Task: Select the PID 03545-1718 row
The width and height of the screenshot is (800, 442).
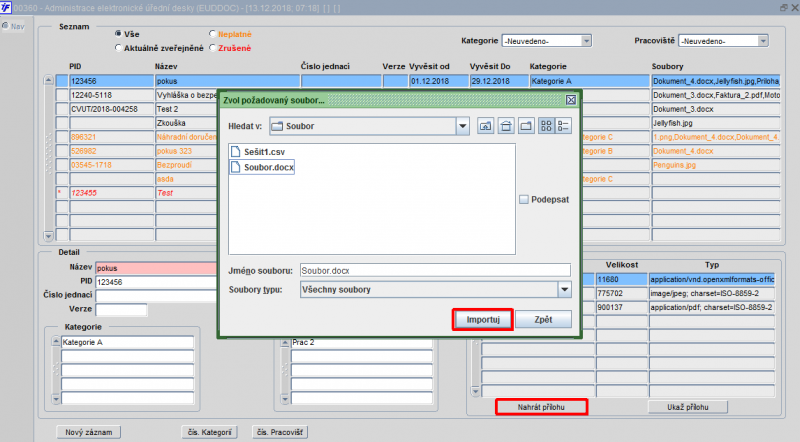Action: 112,165
